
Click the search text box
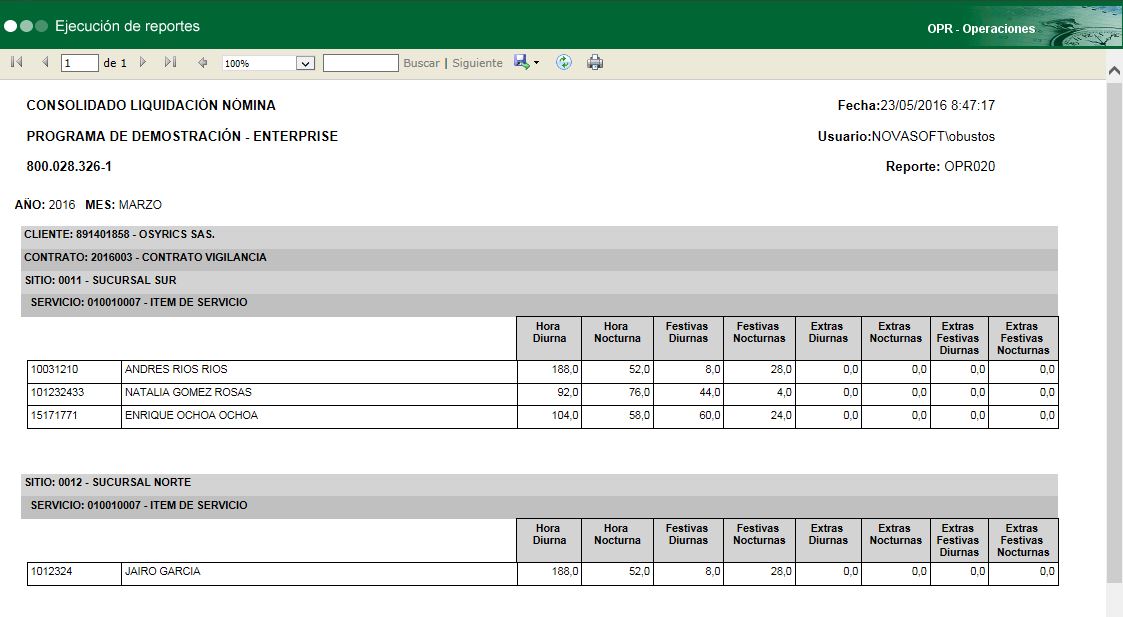360,63
